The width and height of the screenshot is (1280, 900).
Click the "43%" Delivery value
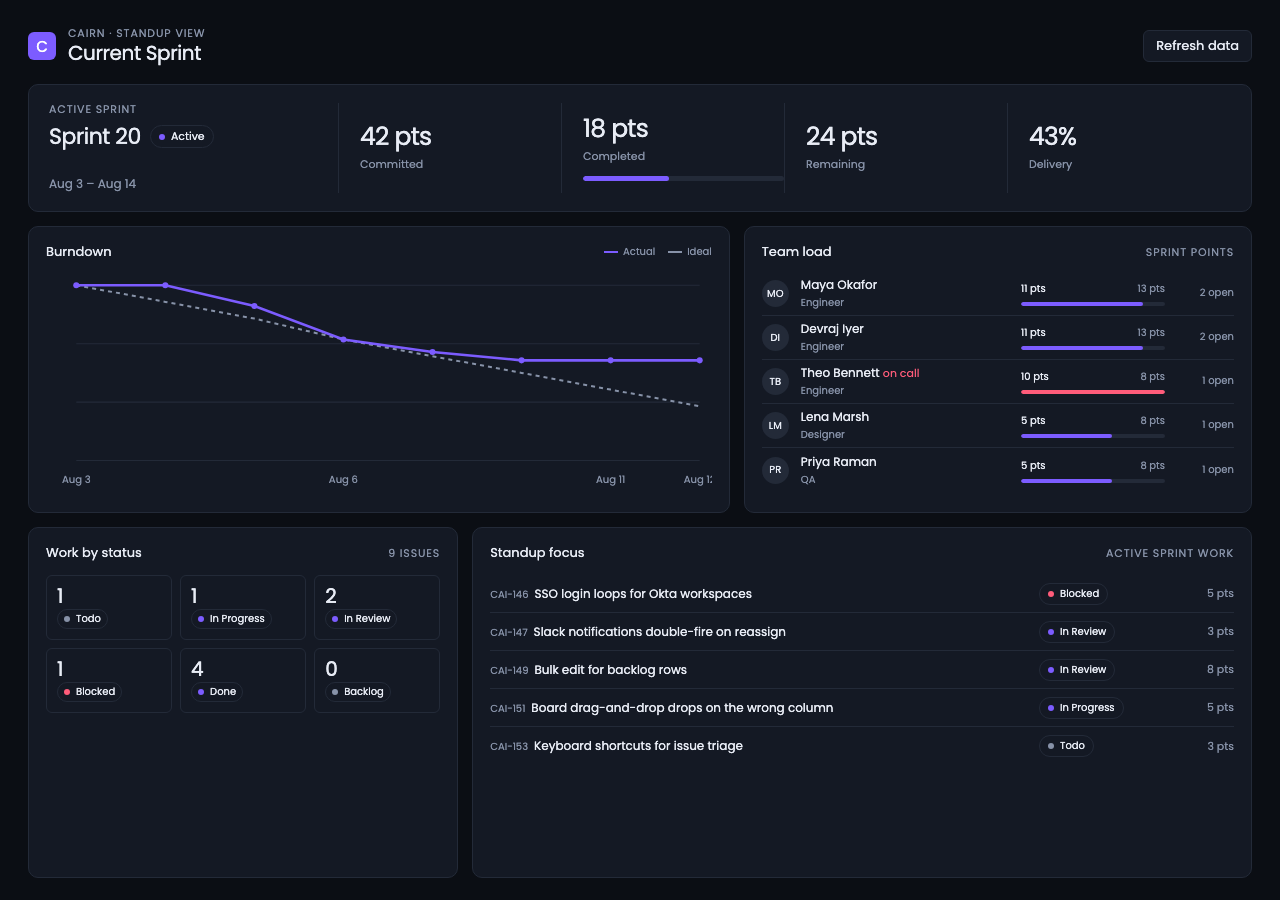(x=1053, y=136)
